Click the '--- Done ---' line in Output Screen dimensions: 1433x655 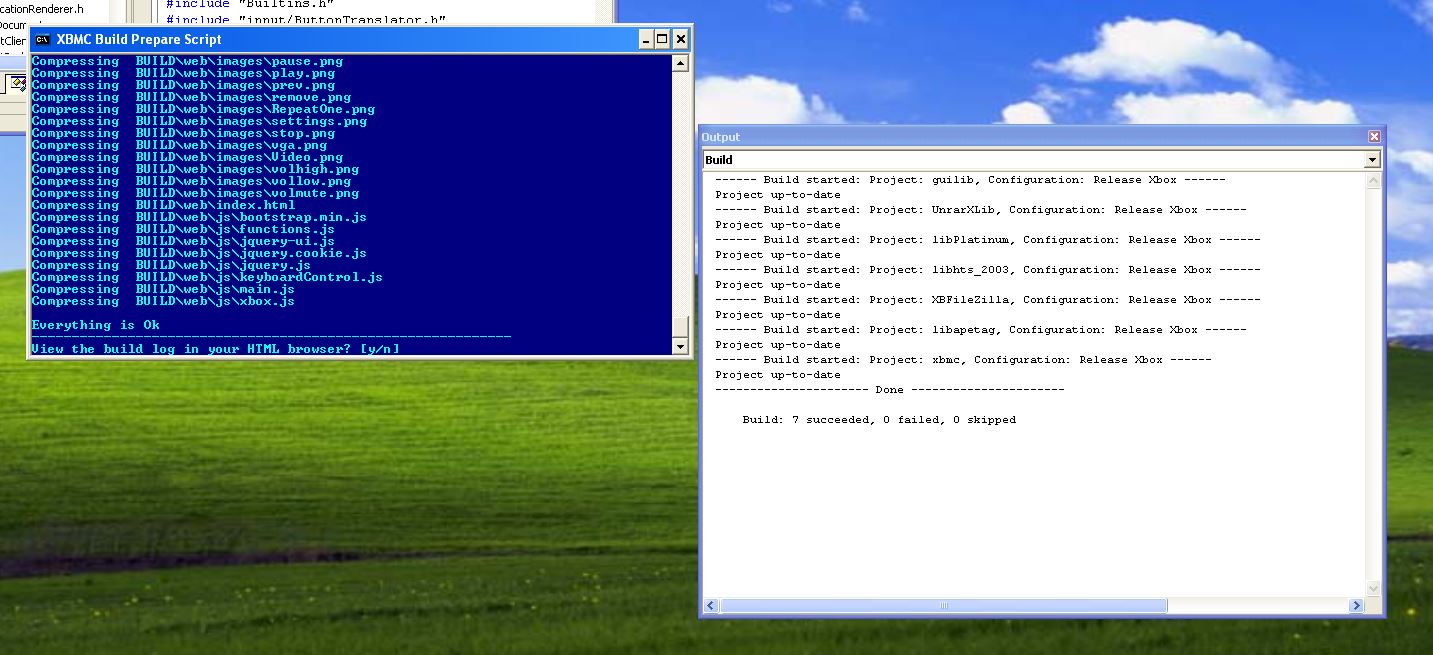point(890,390)
